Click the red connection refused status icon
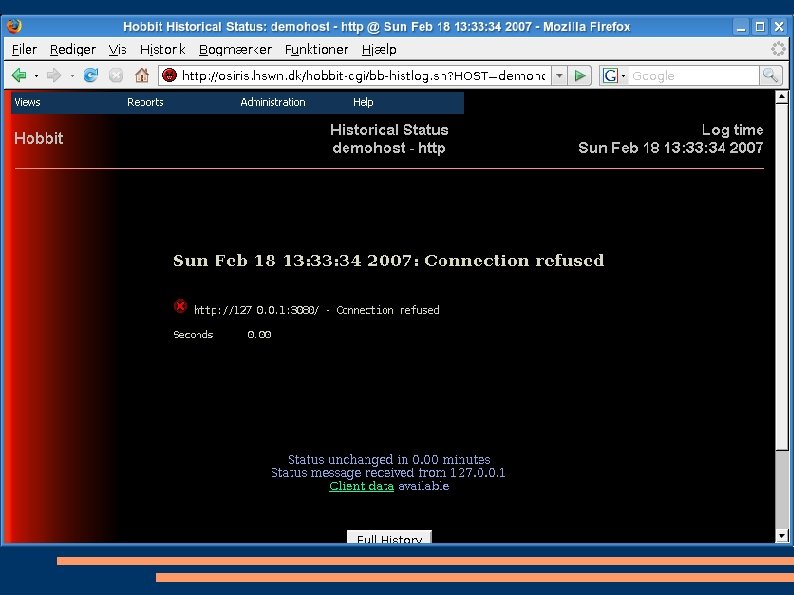Image resolution: width=794 pixels, height=595 pixels. (180, 306)
